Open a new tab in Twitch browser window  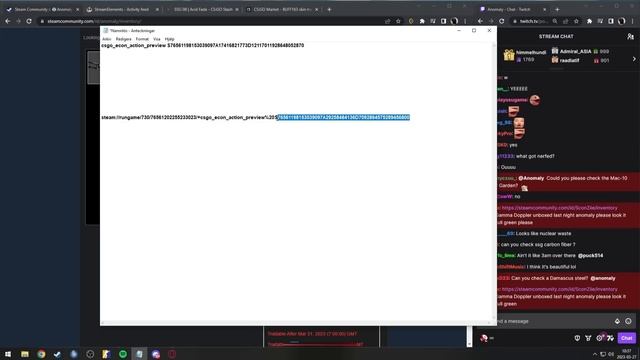coord(558,9)
